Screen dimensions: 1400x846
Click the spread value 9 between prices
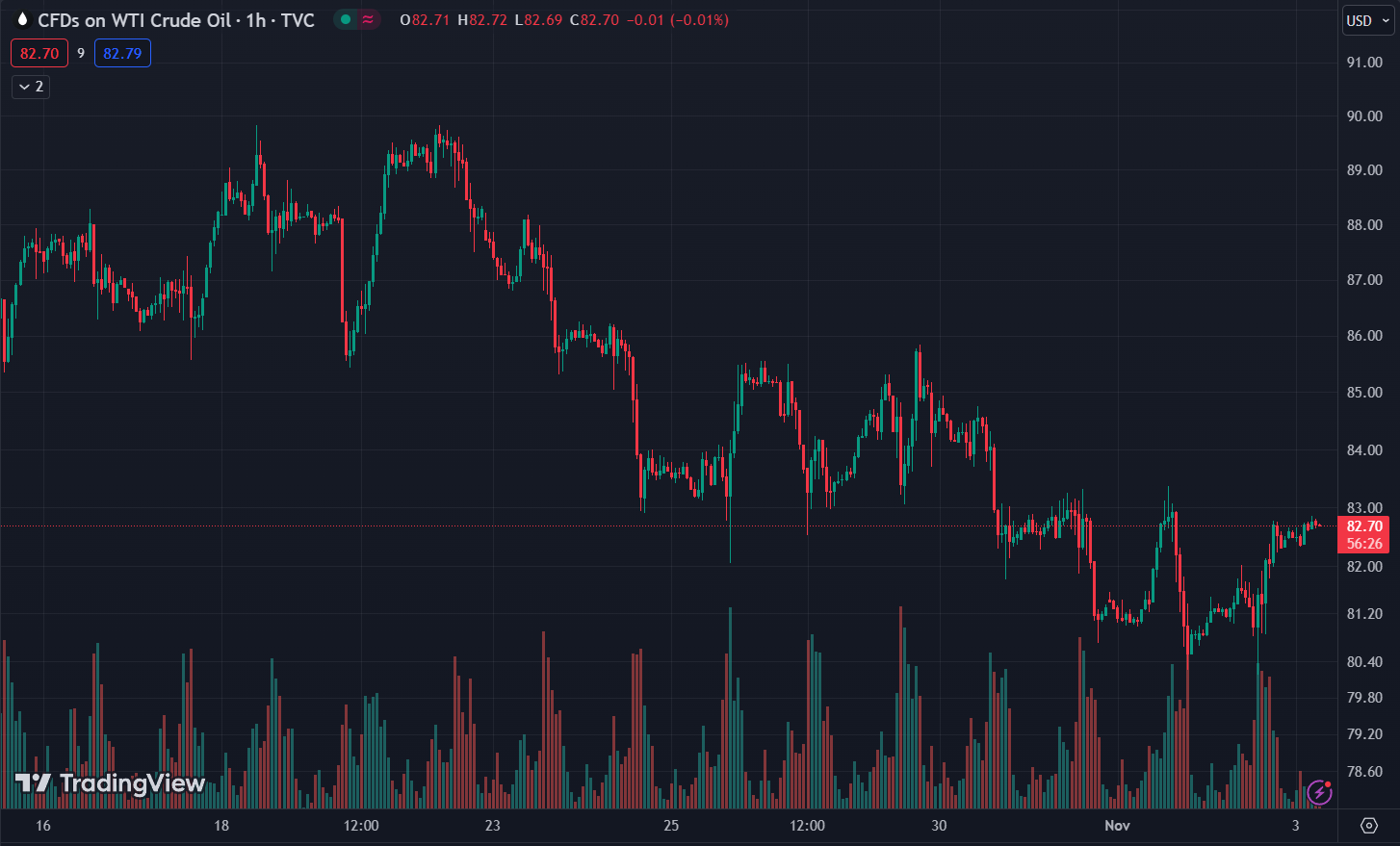point(81,54)
